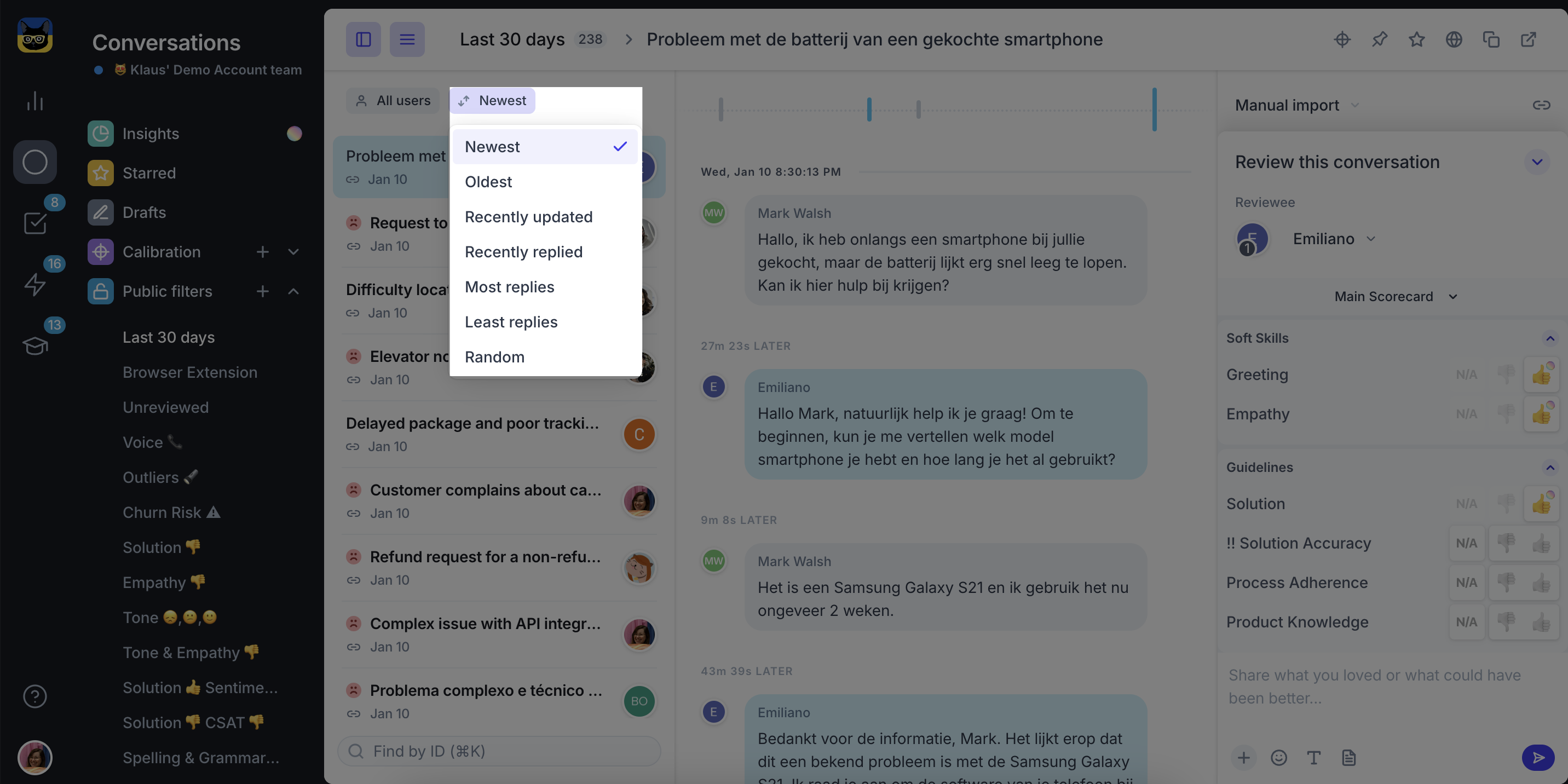1568x784 pixels.
Task: Open the Unreviewed public filter
Action: coord(165,407)
